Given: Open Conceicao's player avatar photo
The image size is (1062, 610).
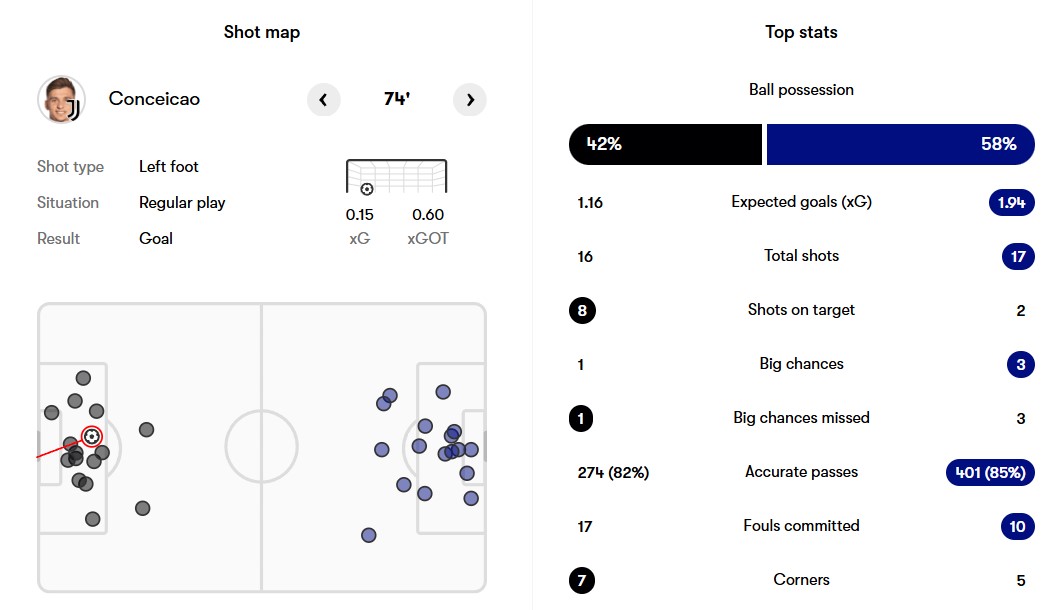Looking at the screenshot, I should coord(61,99).
